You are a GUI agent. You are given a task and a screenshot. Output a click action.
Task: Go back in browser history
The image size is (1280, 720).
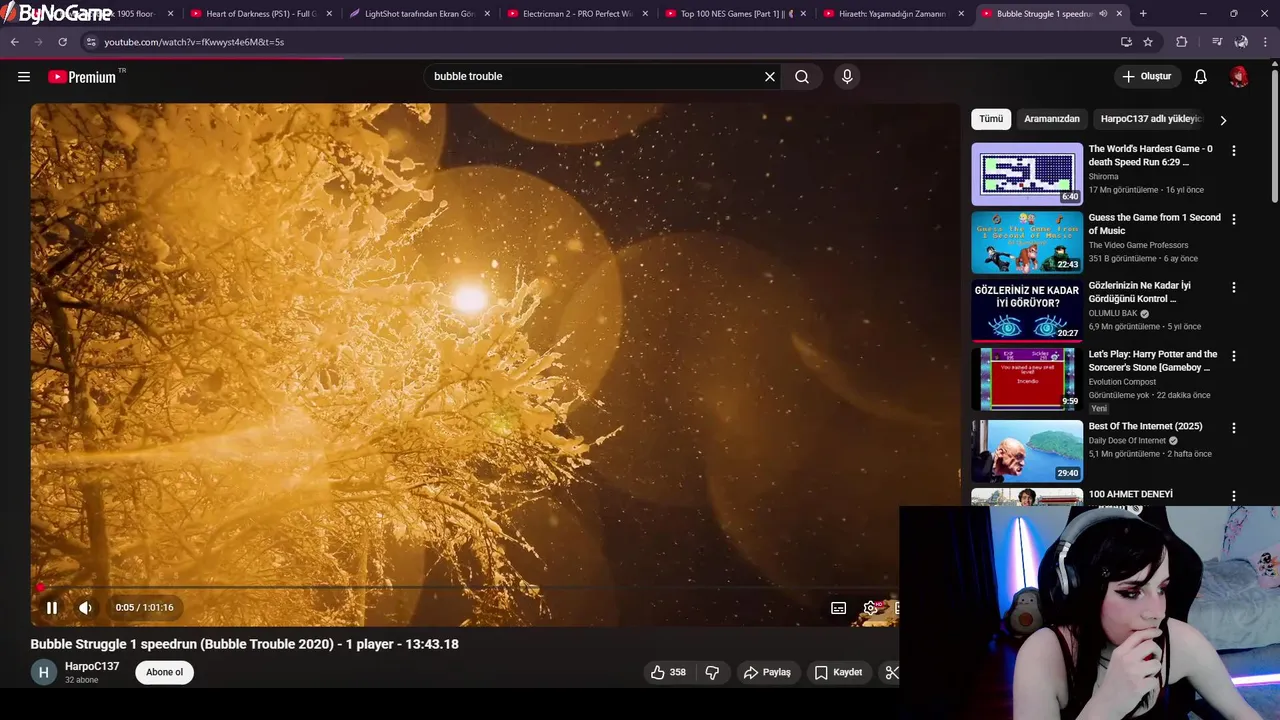15,42
